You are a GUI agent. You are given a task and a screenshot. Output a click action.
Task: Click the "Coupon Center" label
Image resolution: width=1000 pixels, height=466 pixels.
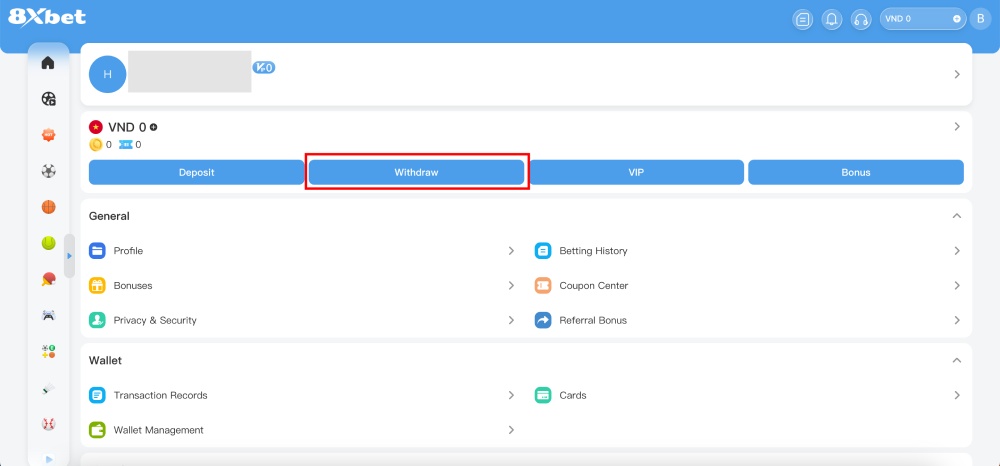[594, 286]
